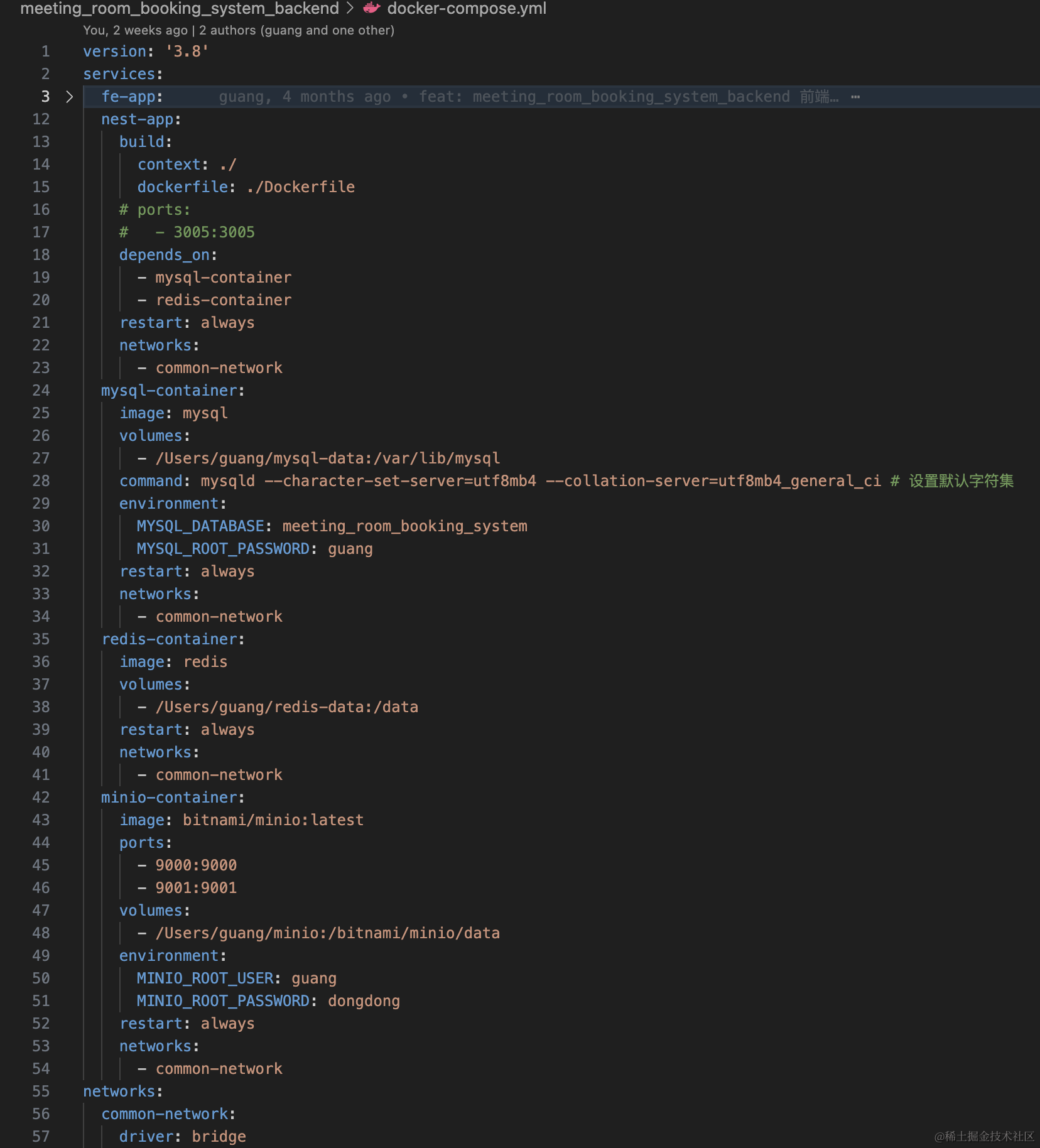The width and height of the screenshot is (1040, 1148).
Task: Click the breadcrumb chevron separator
Action: click(x=350, y=8)
